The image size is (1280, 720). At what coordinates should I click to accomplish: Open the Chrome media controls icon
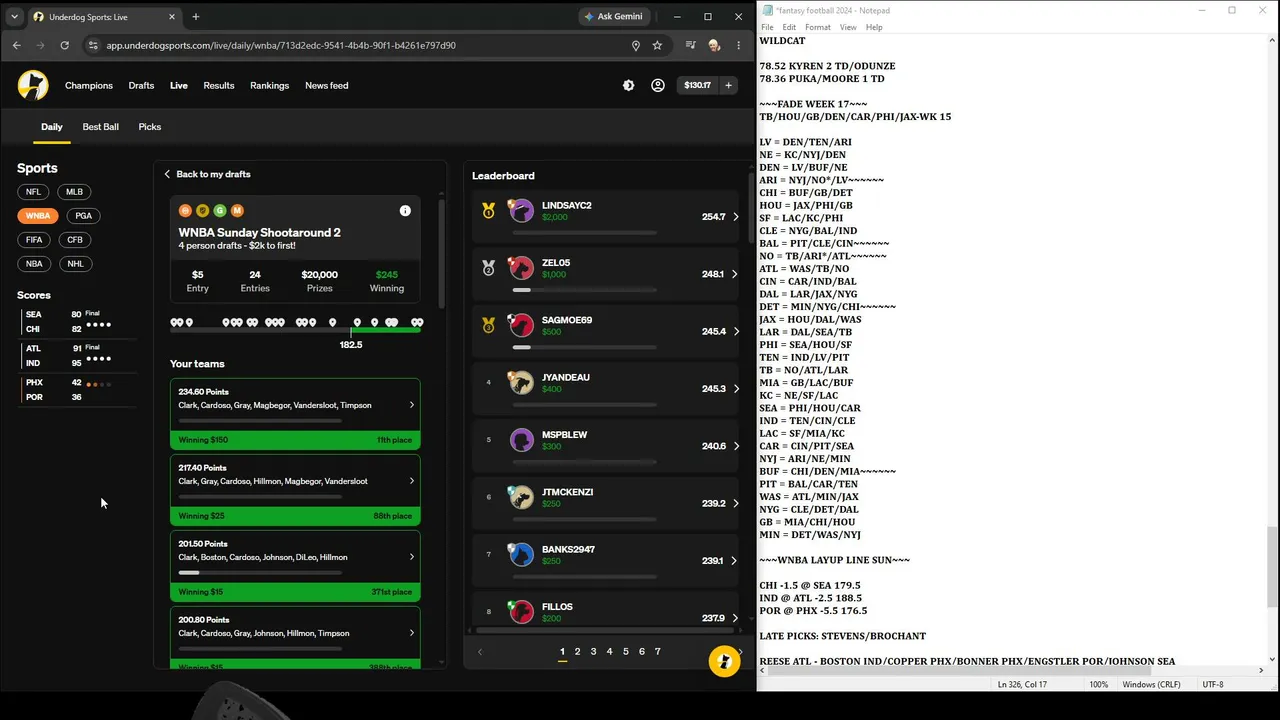pyautogui.click(x=690, y=45)
